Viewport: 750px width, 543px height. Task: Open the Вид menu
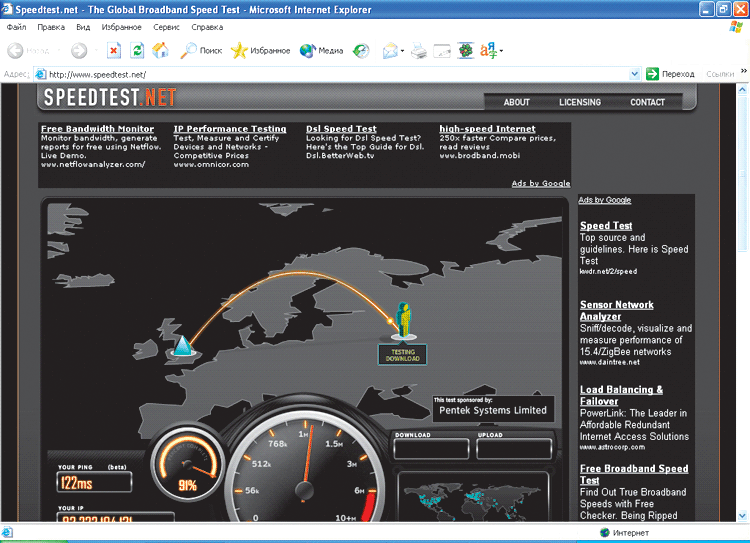point(83,27)
